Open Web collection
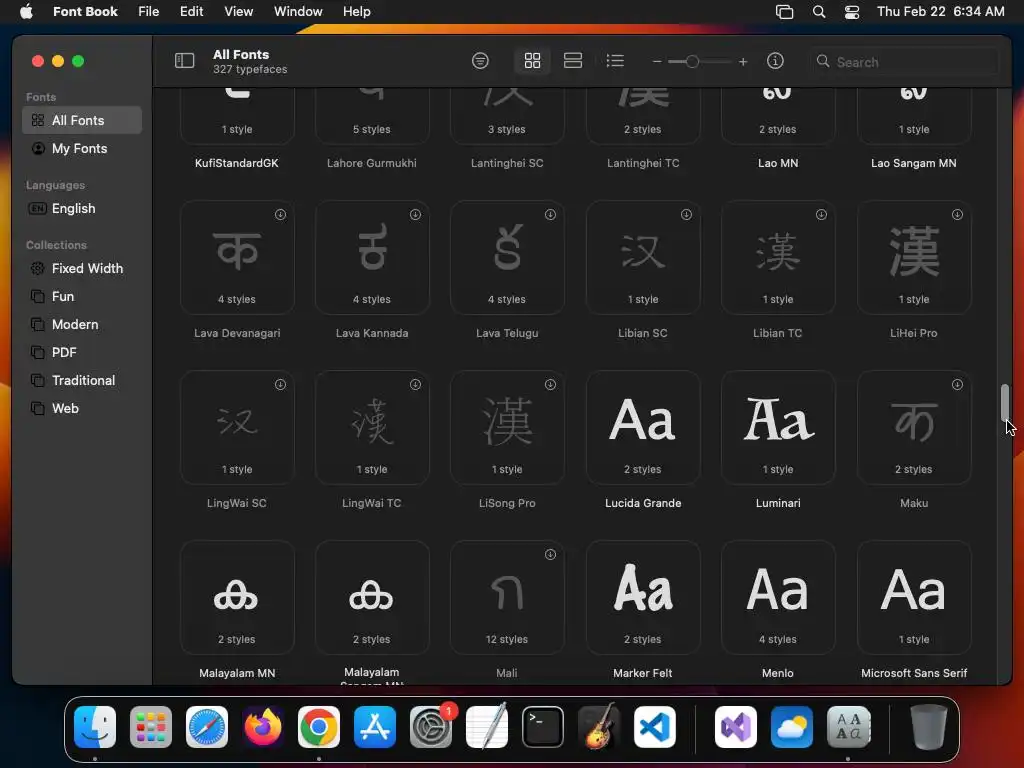 pos(82,409)
